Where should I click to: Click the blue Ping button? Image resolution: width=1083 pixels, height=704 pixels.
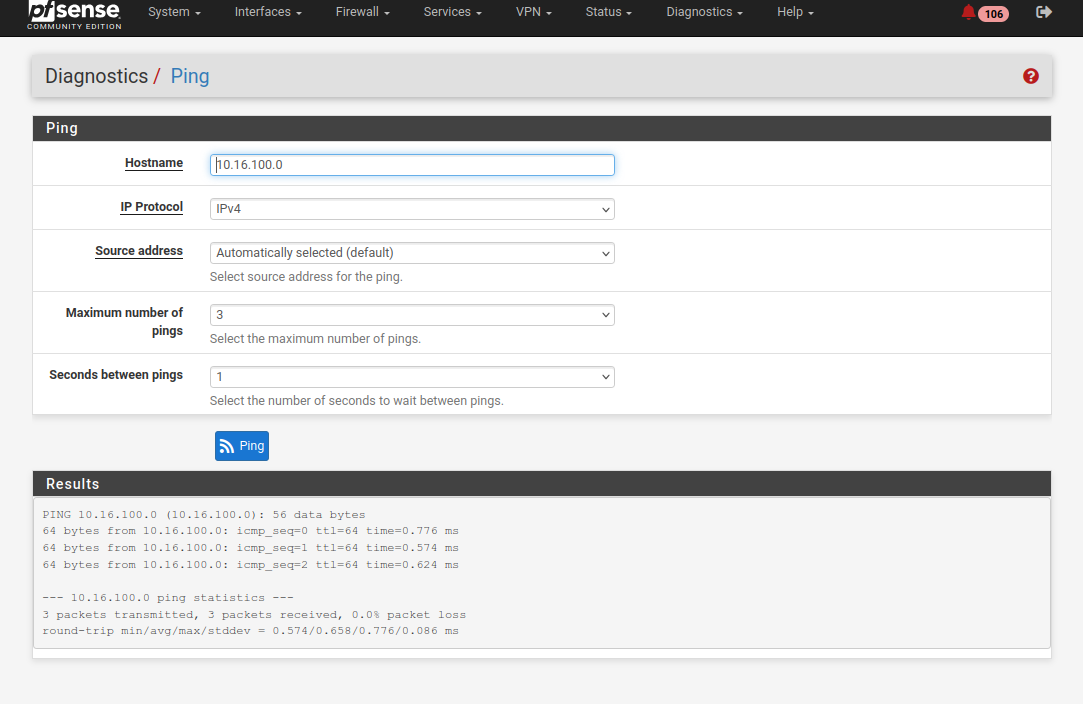click(x=242, y=446)
